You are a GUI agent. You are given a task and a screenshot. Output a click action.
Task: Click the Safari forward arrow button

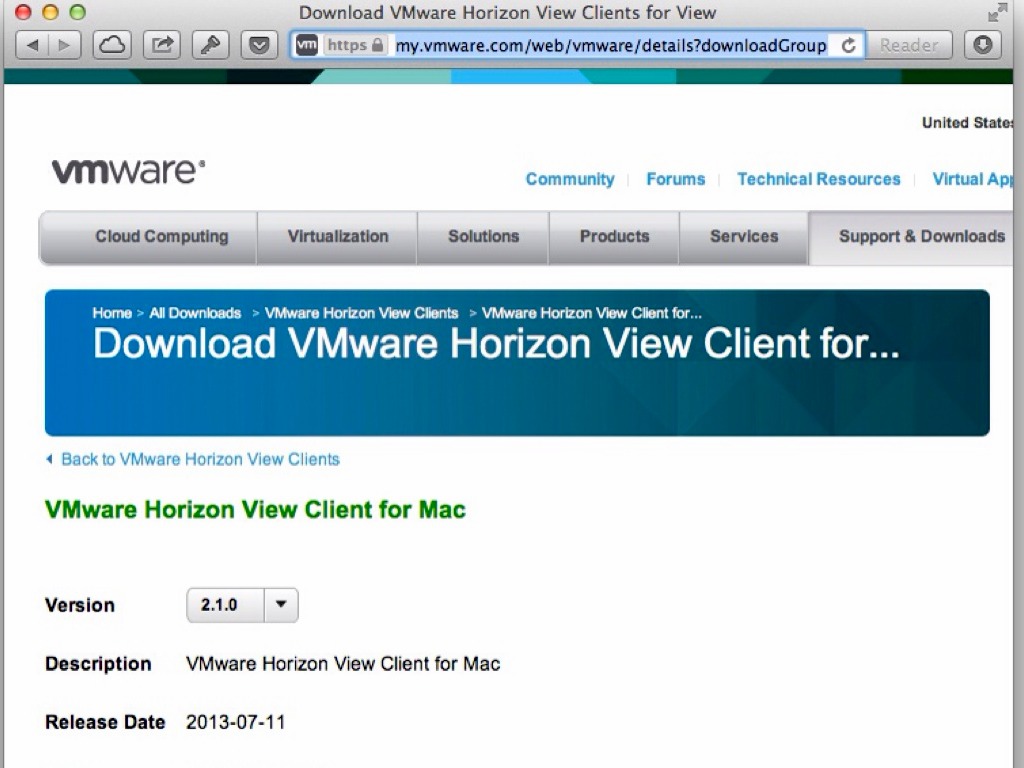[x=63, y=45]
